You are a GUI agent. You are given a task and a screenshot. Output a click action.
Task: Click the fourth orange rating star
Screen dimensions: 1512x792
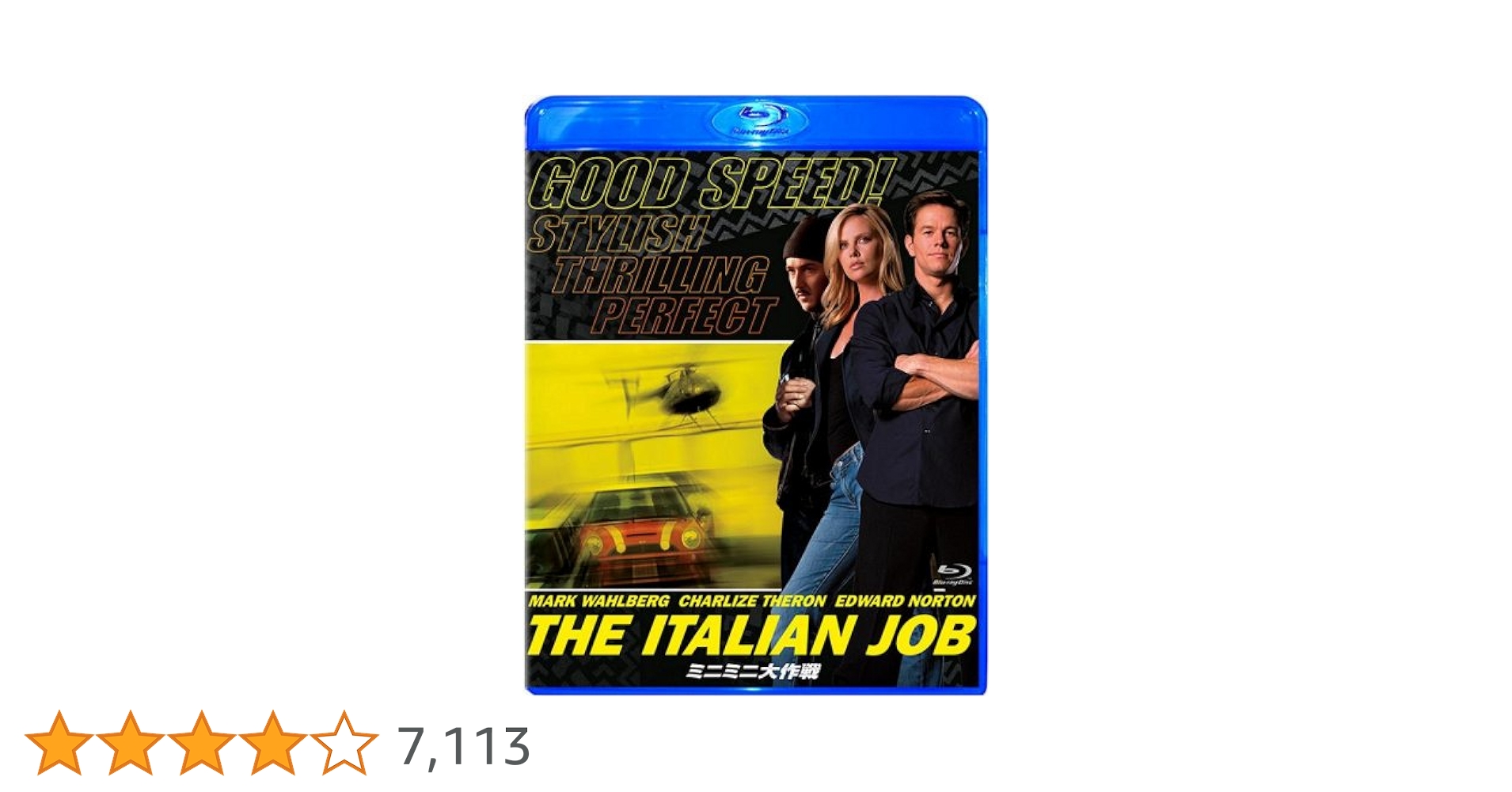(273, 743)
